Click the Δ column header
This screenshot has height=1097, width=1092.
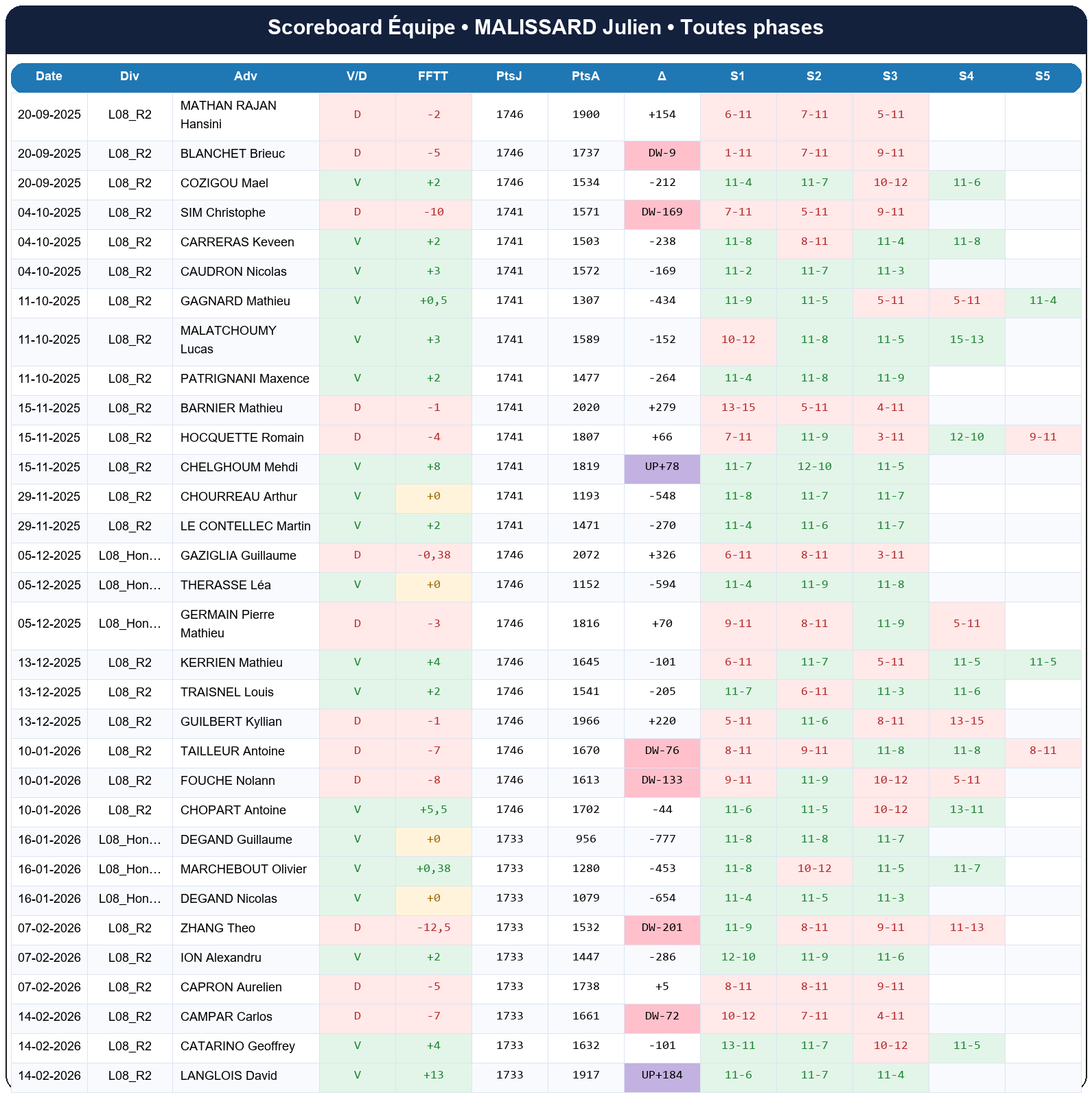(x=662, y=76)
